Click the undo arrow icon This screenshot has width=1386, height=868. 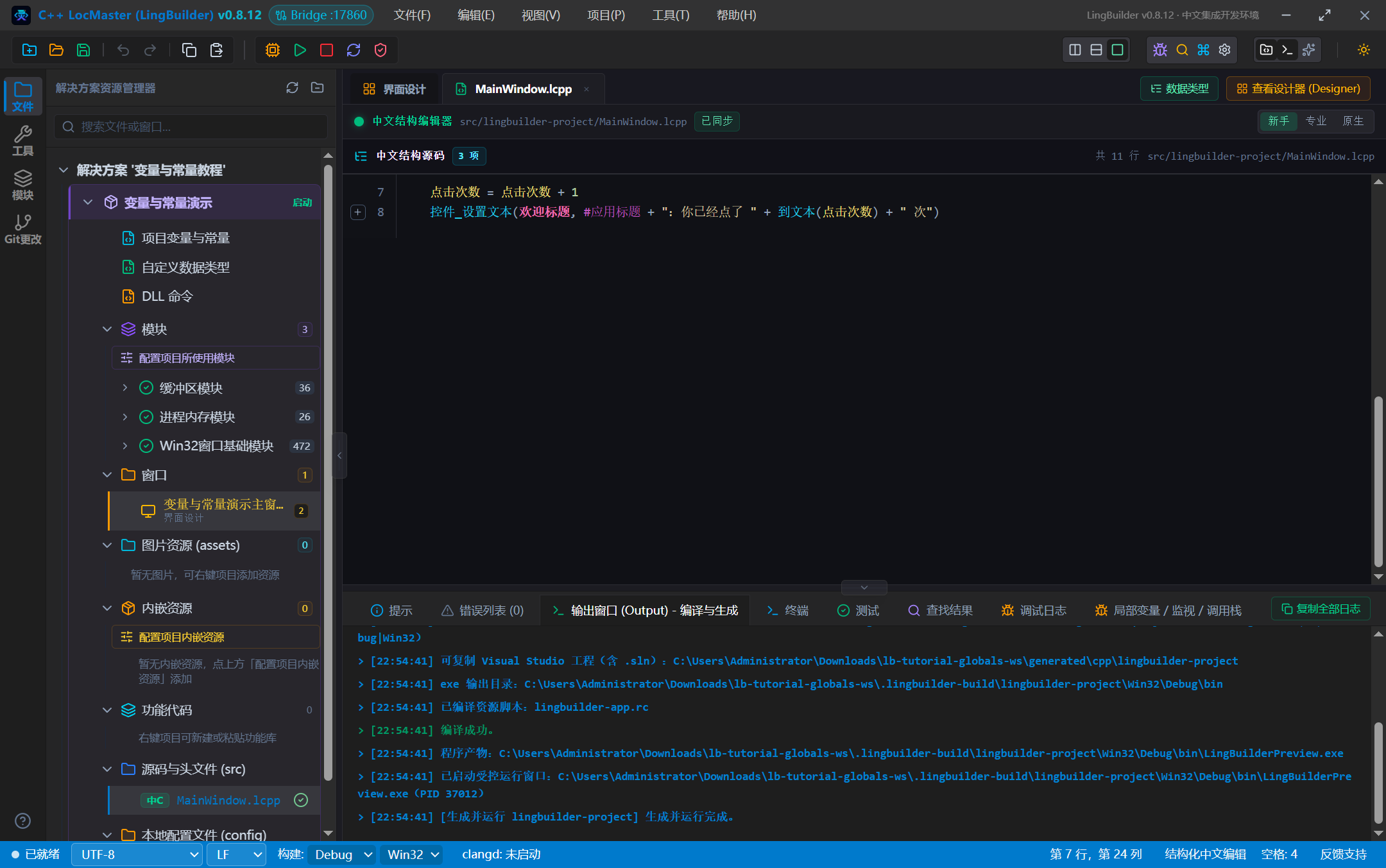[123, 50]
